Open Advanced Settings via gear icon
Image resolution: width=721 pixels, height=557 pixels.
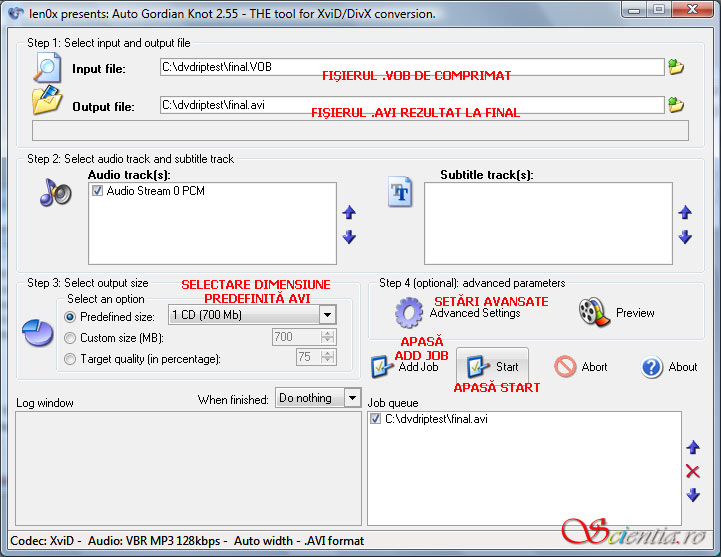click(x=409, y=312)
